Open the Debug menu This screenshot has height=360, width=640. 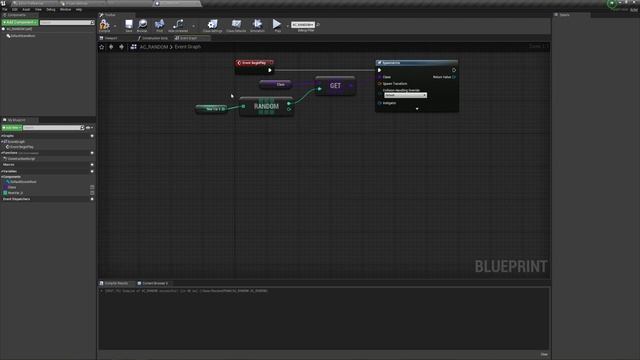click(51, 9)
